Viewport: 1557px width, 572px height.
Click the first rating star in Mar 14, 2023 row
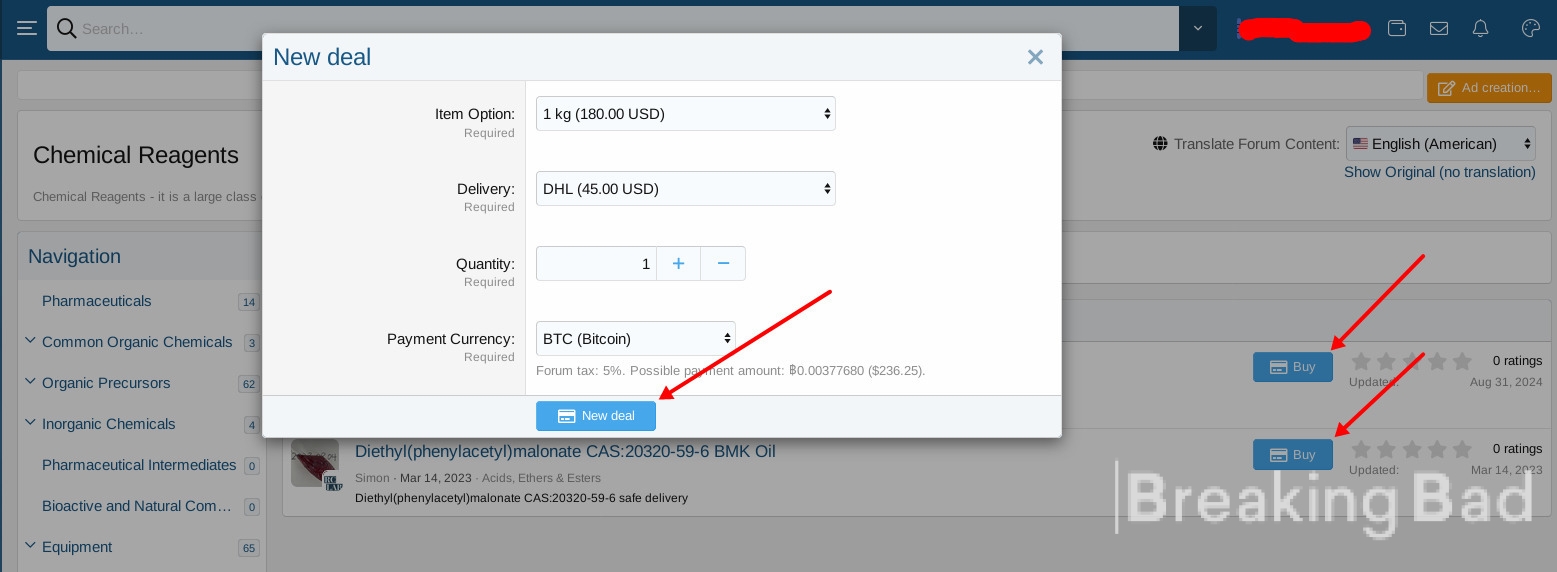pos(1361,449)
